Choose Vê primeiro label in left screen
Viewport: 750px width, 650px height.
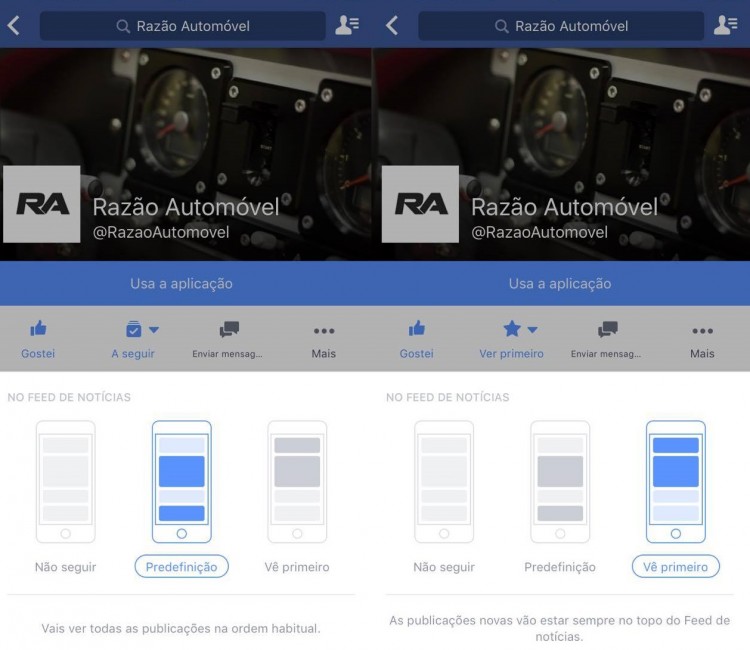point(297,567)
